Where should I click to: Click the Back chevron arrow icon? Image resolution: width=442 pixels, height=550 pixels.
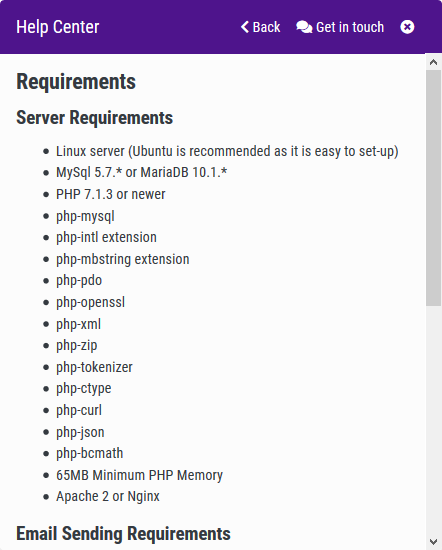click(x=245, y=27)
